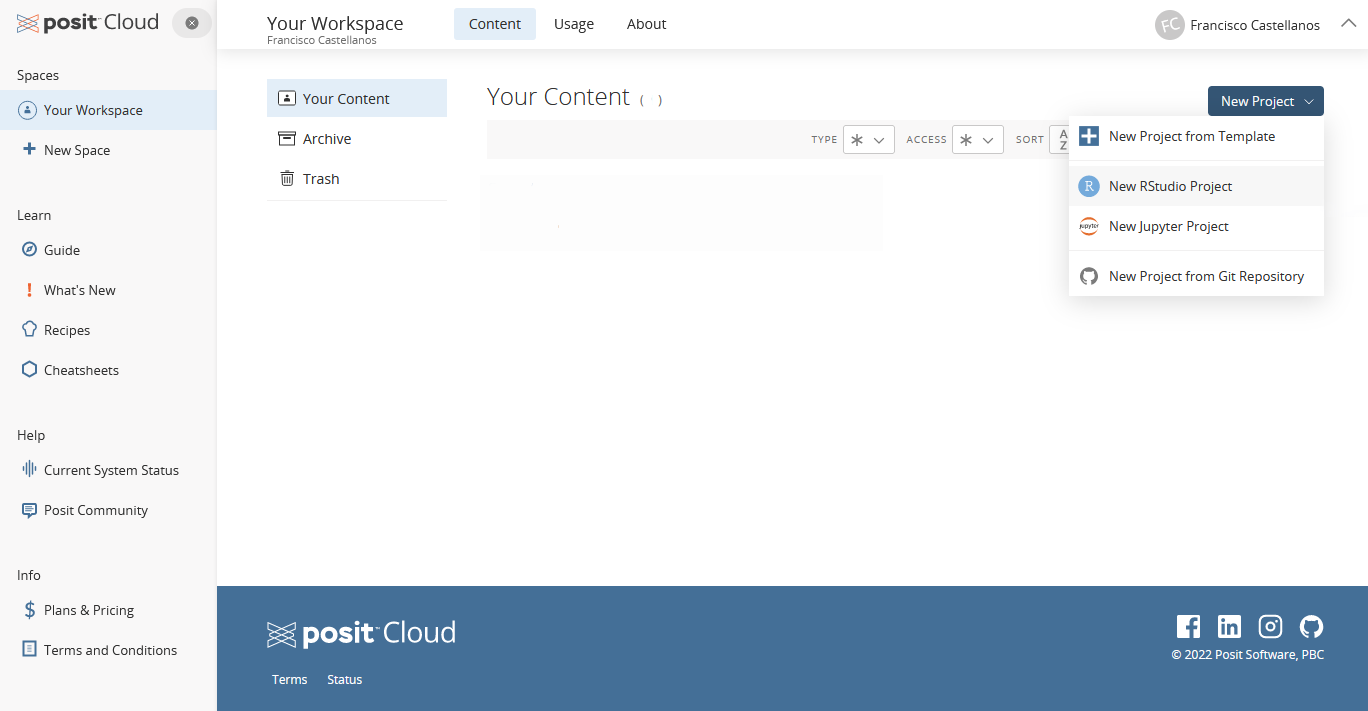This screenshot has height=711, width=1368.
Task: Choose New Project from Git Repository
Action: click(1196, 276)
